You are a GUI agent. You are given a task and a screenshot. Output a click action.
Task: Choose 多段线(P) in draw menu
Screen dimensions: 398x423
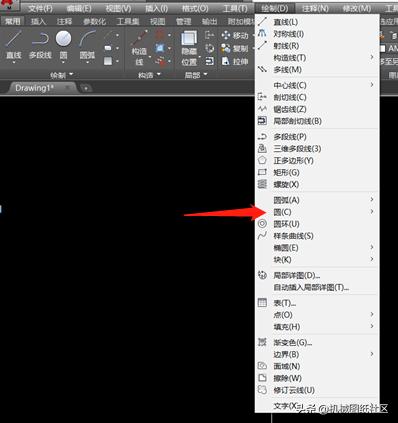(x=317, y=137)
